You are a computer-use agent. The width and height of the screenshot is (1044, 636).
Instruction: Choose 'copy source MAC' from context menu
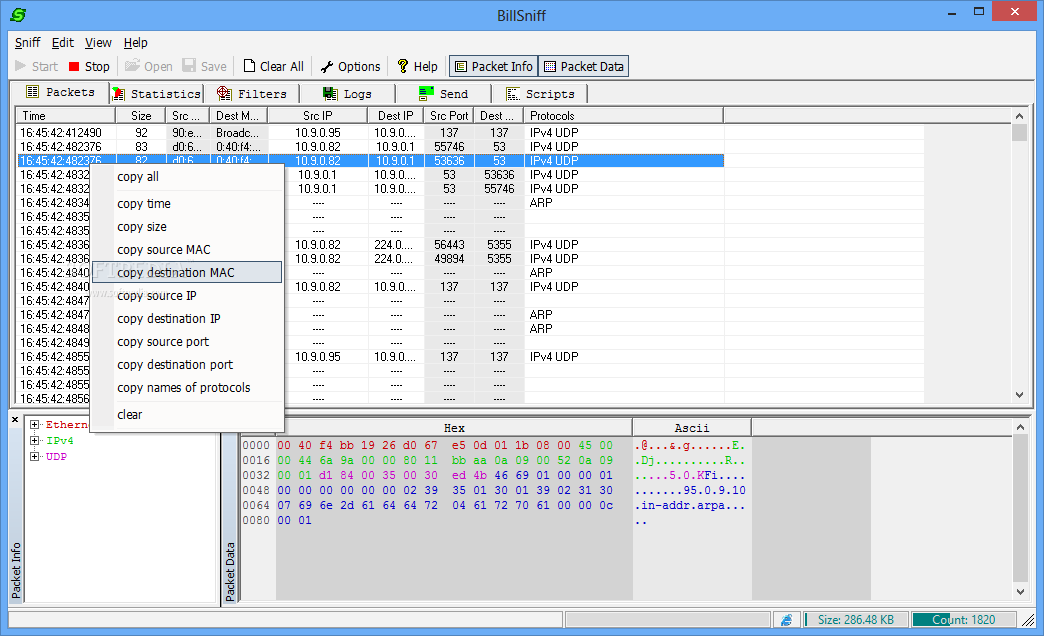(186, 250)
